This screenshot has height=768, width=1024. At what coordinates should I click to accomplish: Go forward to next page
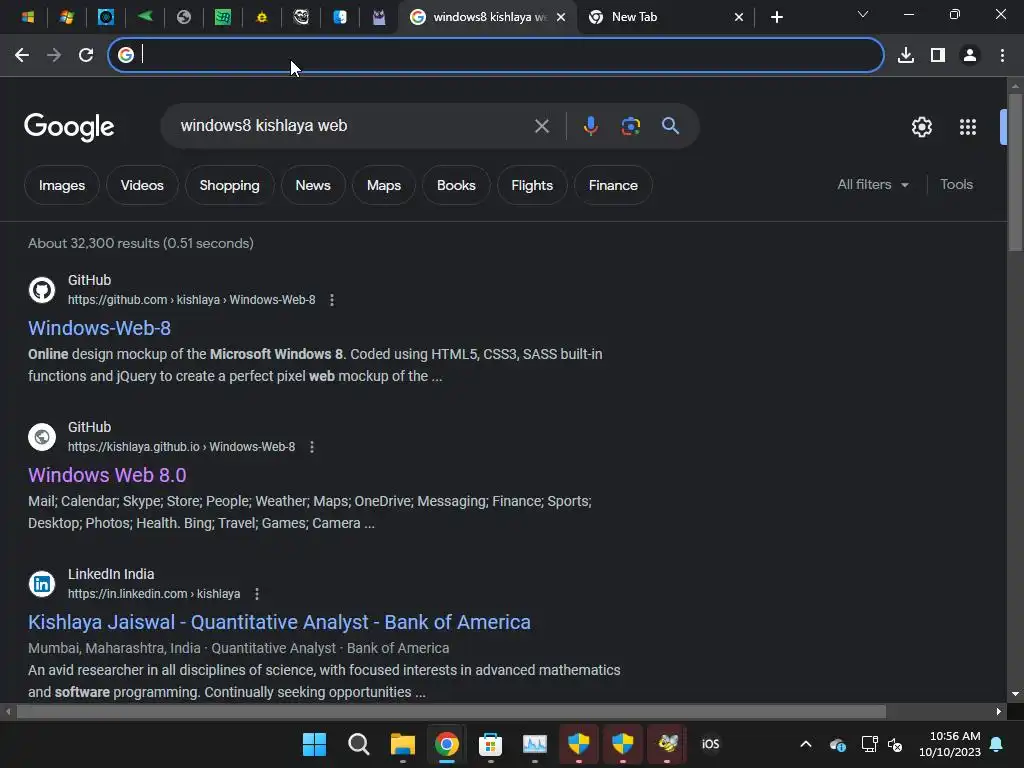click(54, 55)
